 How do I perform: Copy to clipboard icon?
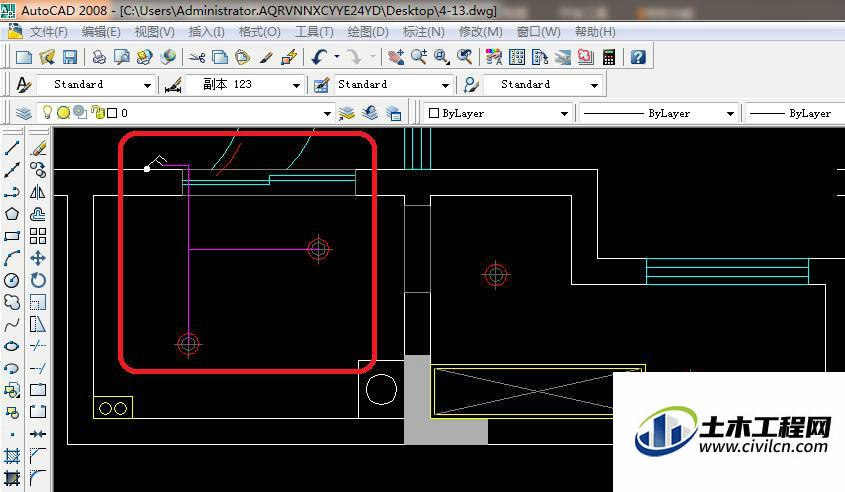(x=220, y=57)
